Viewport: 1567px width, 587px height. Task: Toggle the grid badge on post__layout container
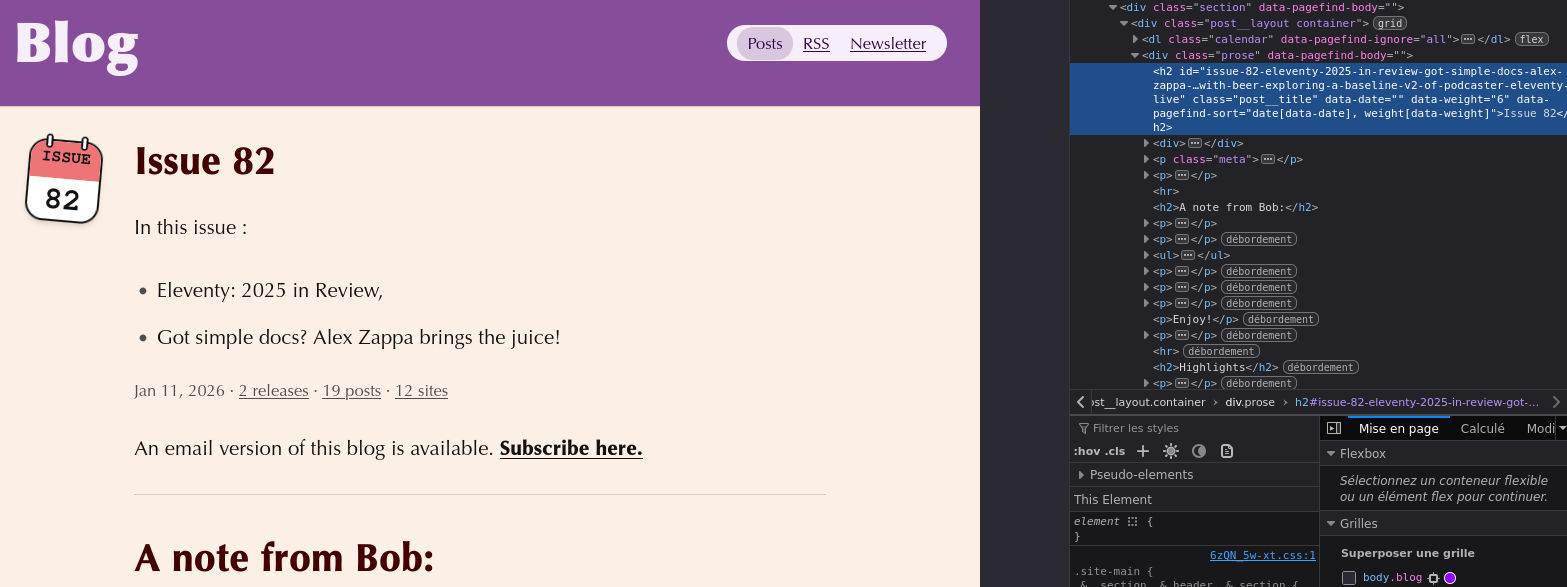(1388, 23)
